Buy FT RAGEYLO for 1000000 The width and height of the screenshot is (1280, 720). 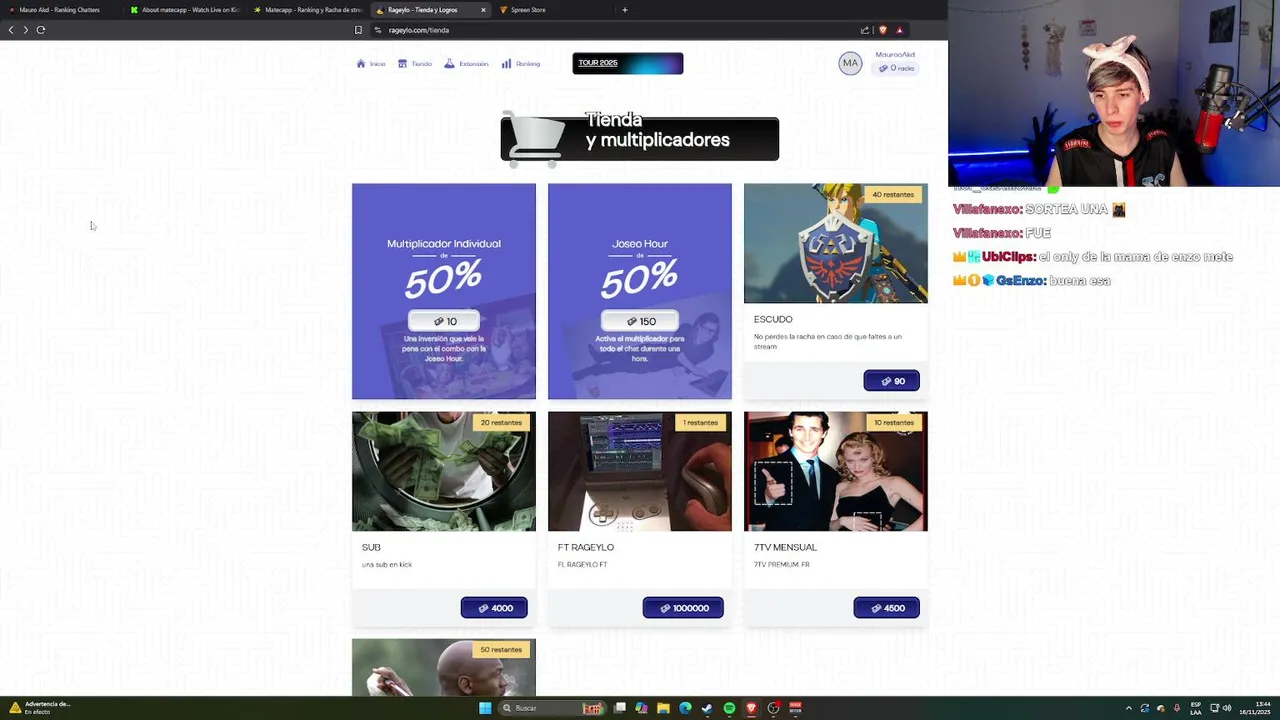(x=683, y=608)
